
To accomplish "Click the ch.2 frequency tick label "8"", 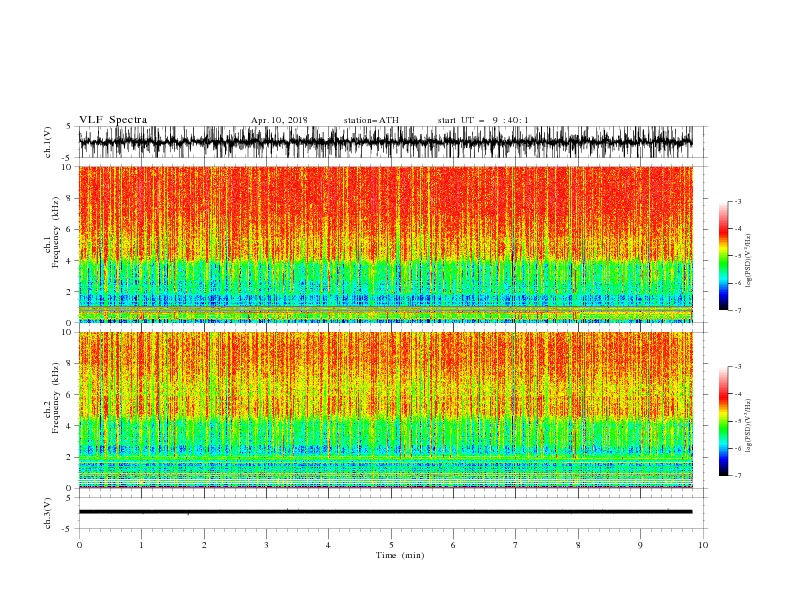I will (x=69, y=364).
